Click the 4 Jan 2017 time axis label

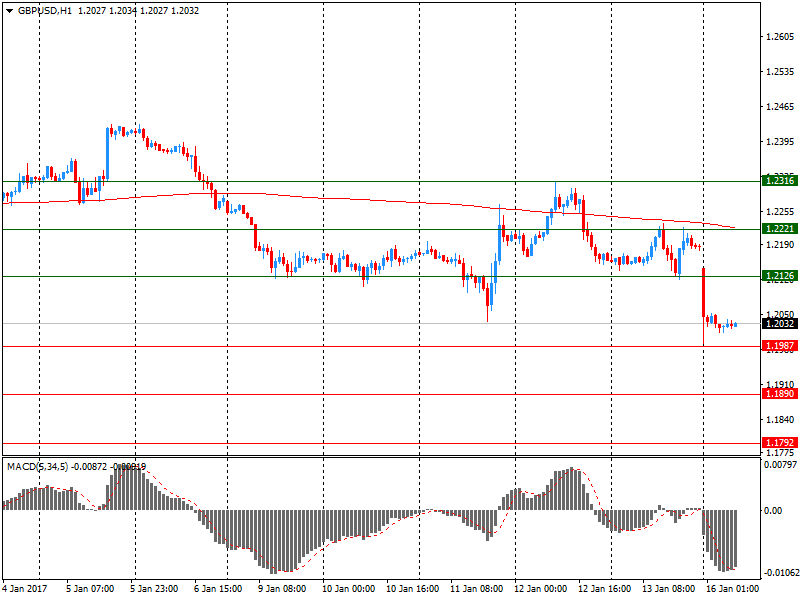coord(24,589)
